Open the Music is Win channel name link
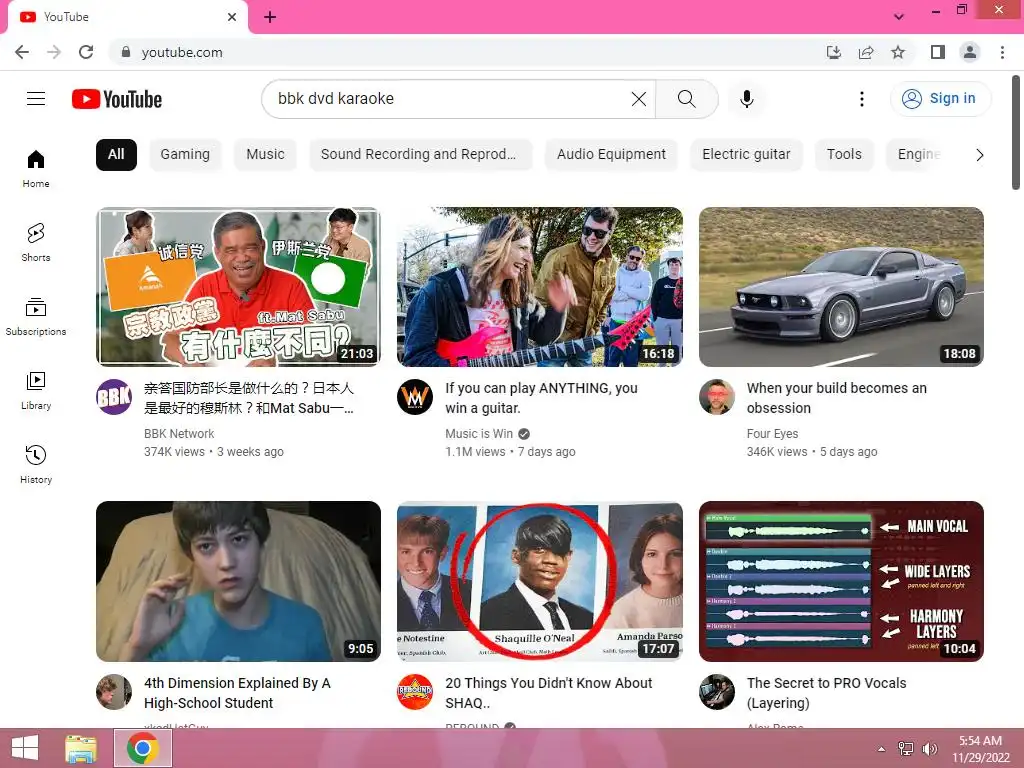This screenshot has height=768, width=1024. (x=479, y=434)
